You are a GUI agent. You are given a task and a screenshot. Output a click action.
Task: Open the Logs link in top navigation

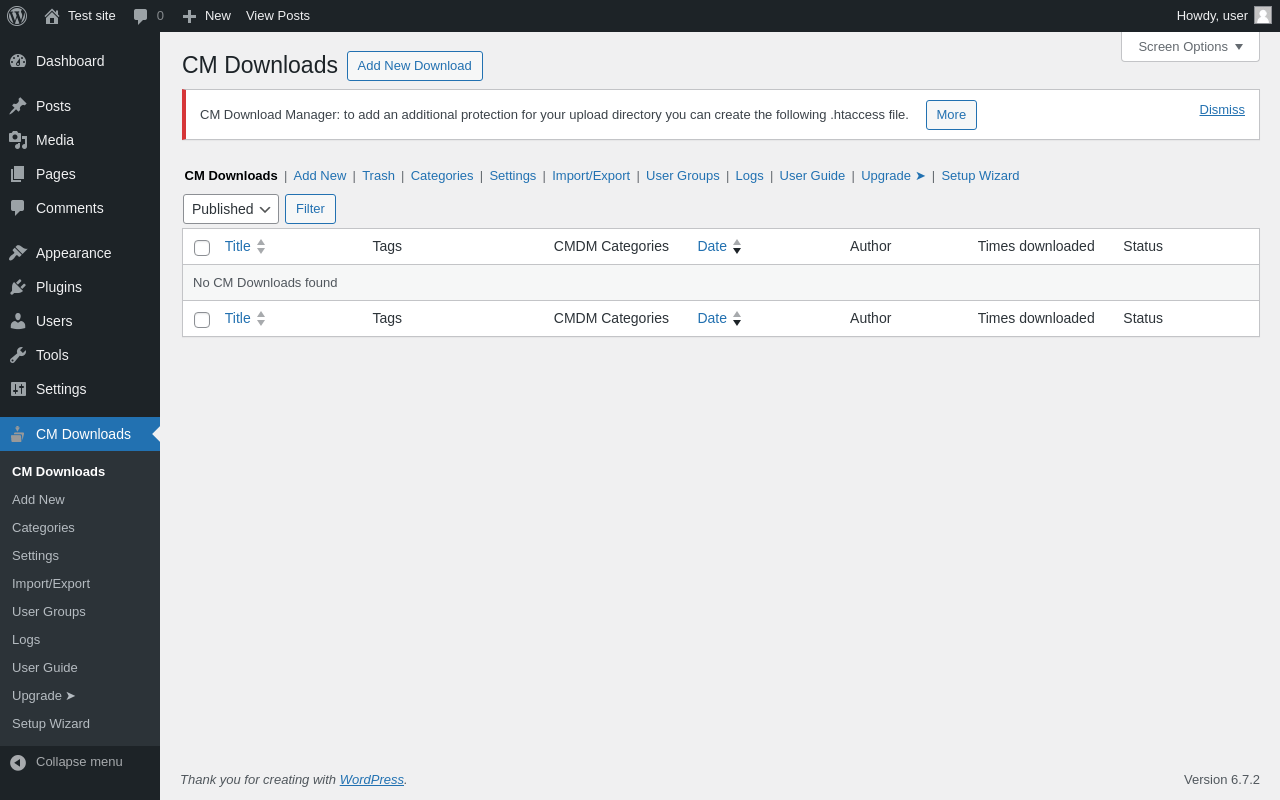750,176
